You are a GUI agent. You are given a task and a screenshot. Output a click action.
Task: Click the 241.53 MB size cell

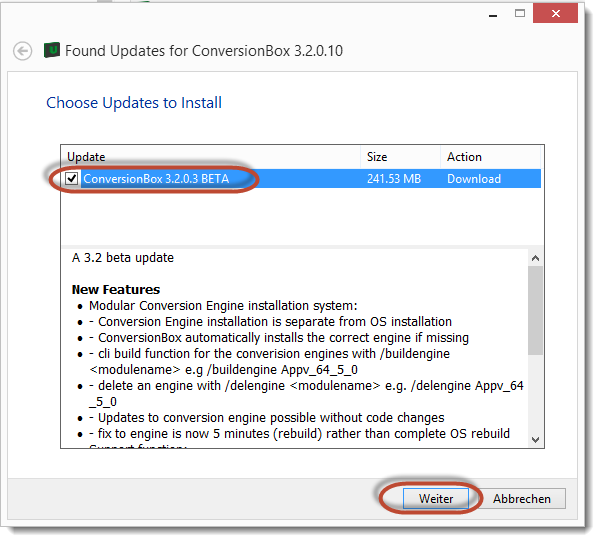pyautogui.click(x=394, y=179)
